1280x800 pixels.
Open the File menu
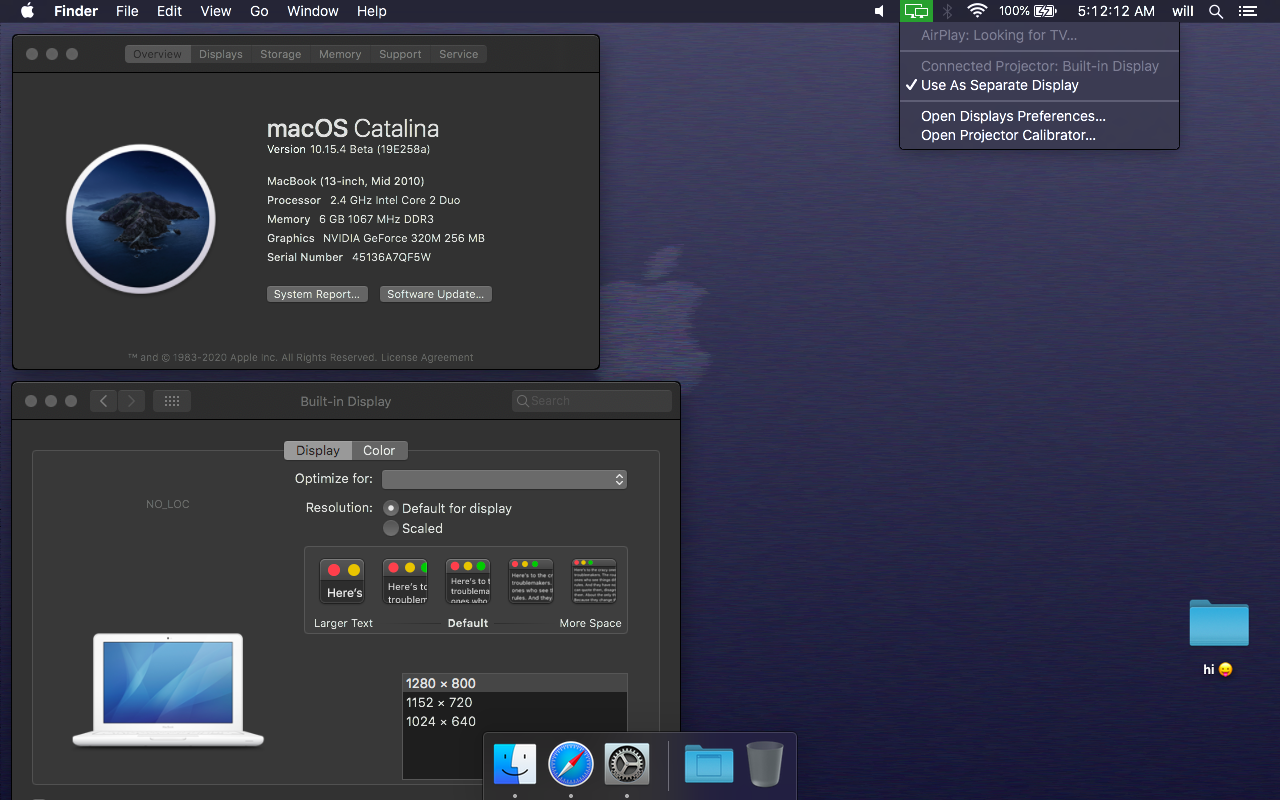127,11
